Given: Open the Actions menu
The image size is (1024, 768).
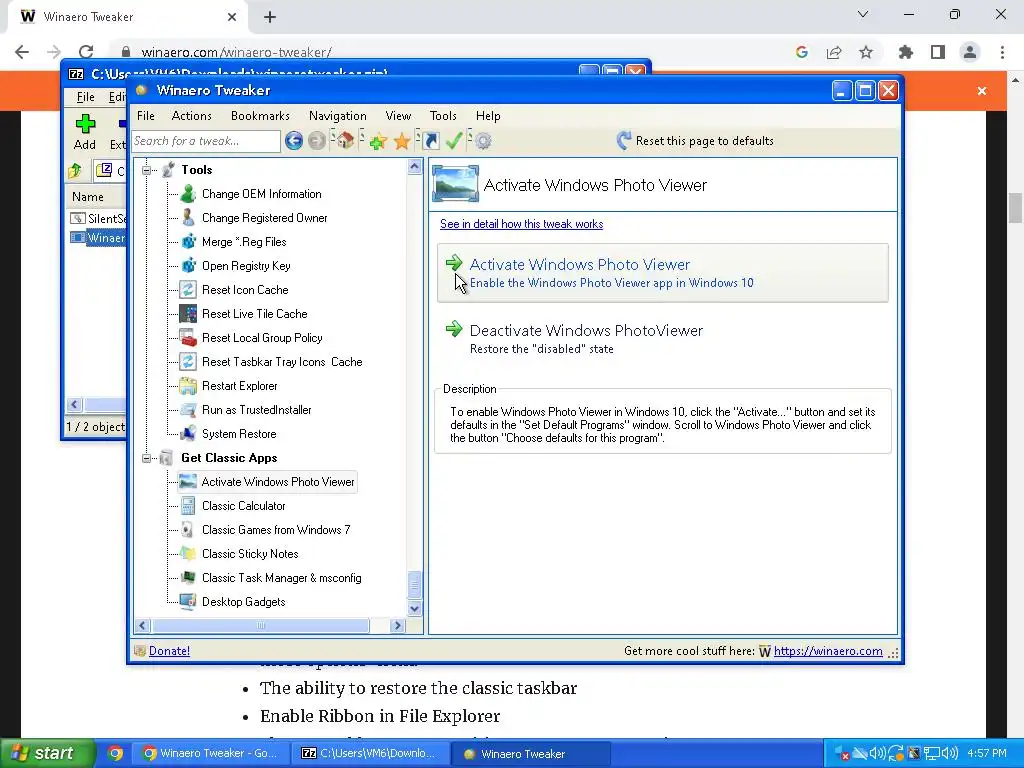Looking at the screenshot, I should tap(191, 116).
